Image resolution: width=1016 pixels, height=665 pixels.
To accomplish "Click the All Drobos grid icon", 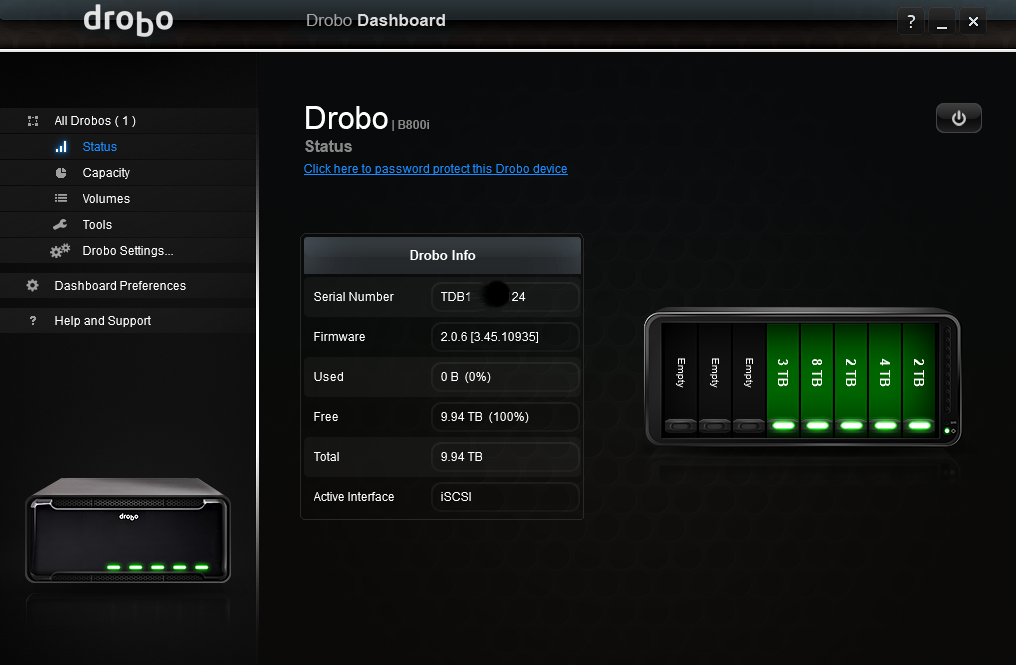I will (x=33, y=121).
